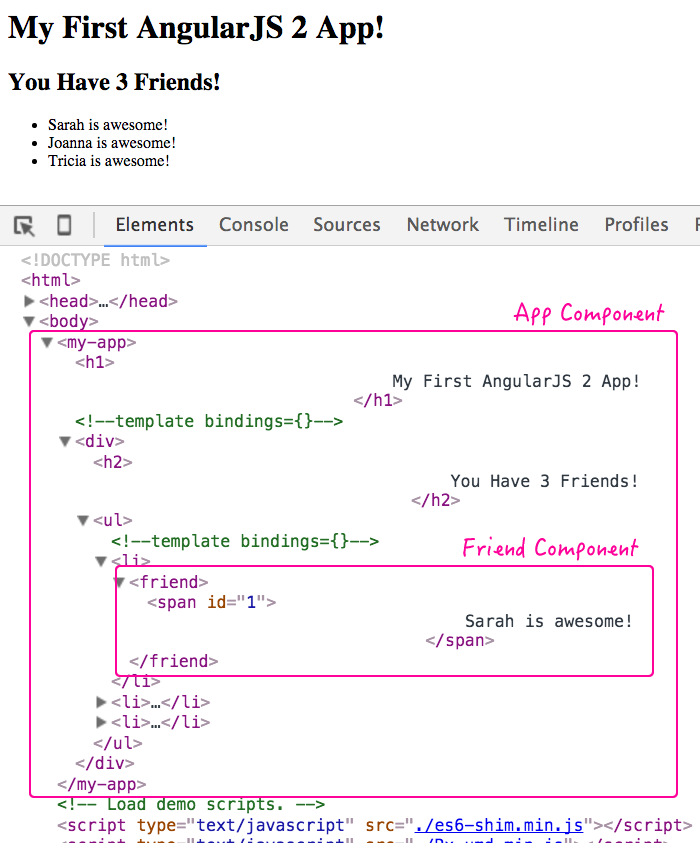The height and width of the screenshot is (843, 700).
Task: Select the DOCTYPE html line
Action: point(95,260)
